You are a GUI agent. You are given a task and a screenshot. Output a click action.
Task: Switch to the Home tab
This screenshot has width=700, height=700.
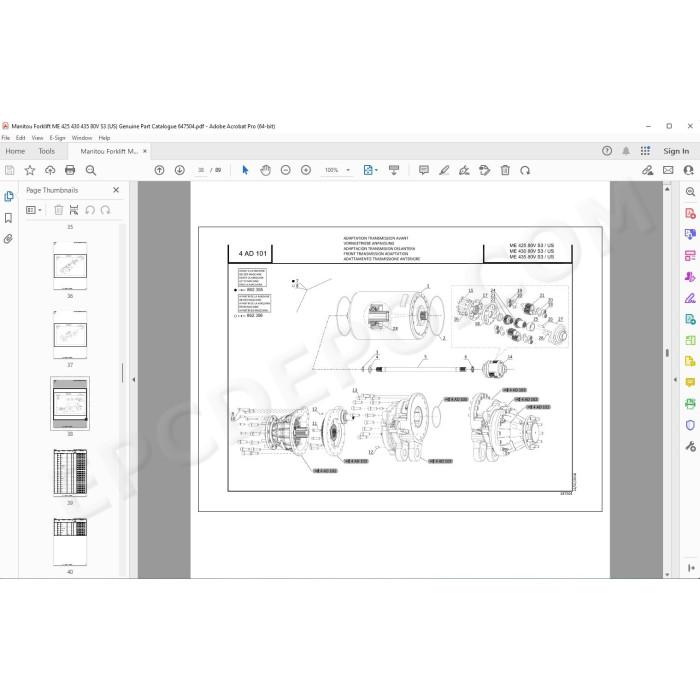[15, 151]
